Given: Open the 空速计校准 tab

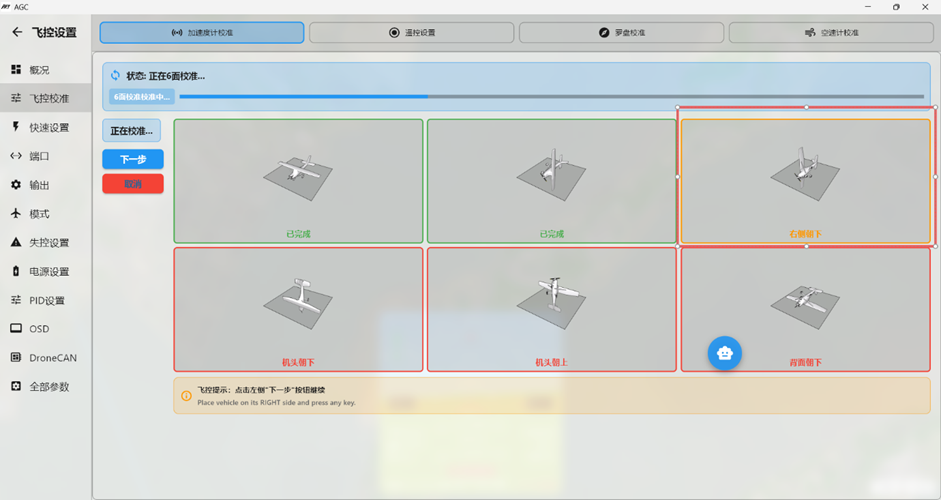Looking at the screenshot, I should pos(831,33).
